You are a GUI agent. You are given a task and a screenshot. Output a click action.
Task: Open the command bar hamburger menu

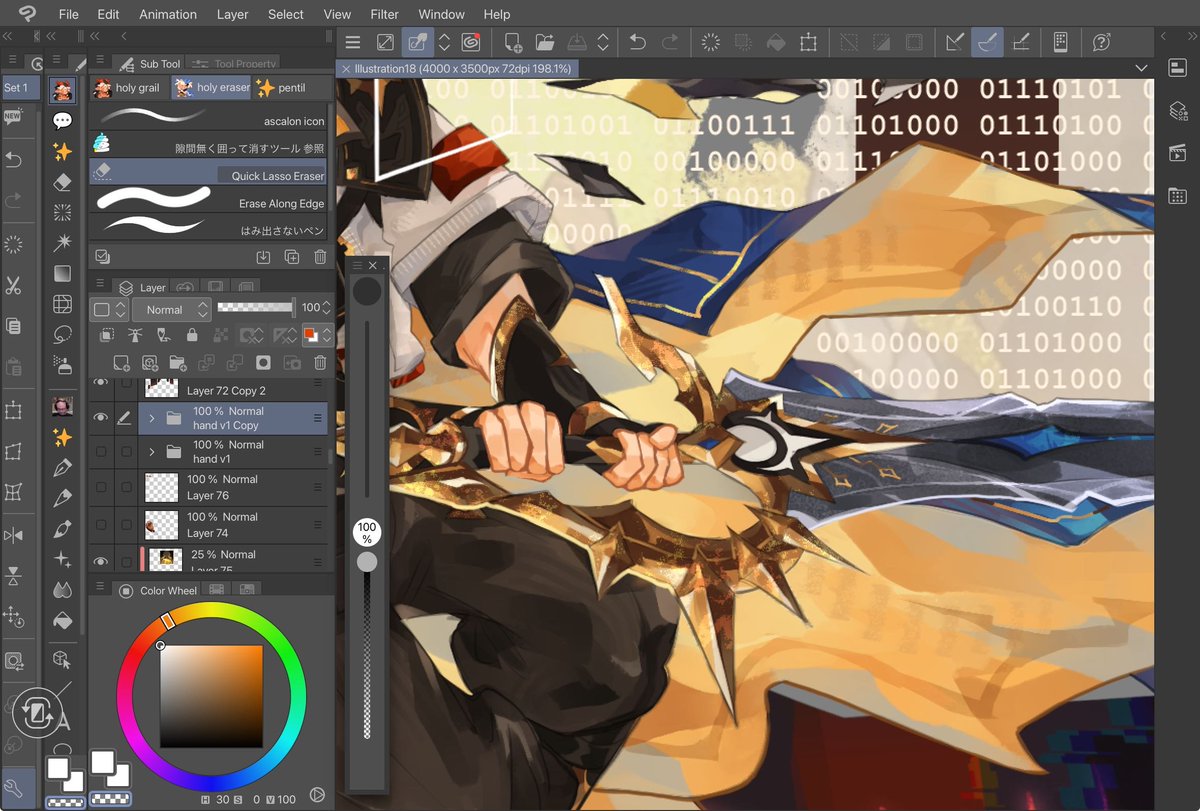(x=352, y=42)
